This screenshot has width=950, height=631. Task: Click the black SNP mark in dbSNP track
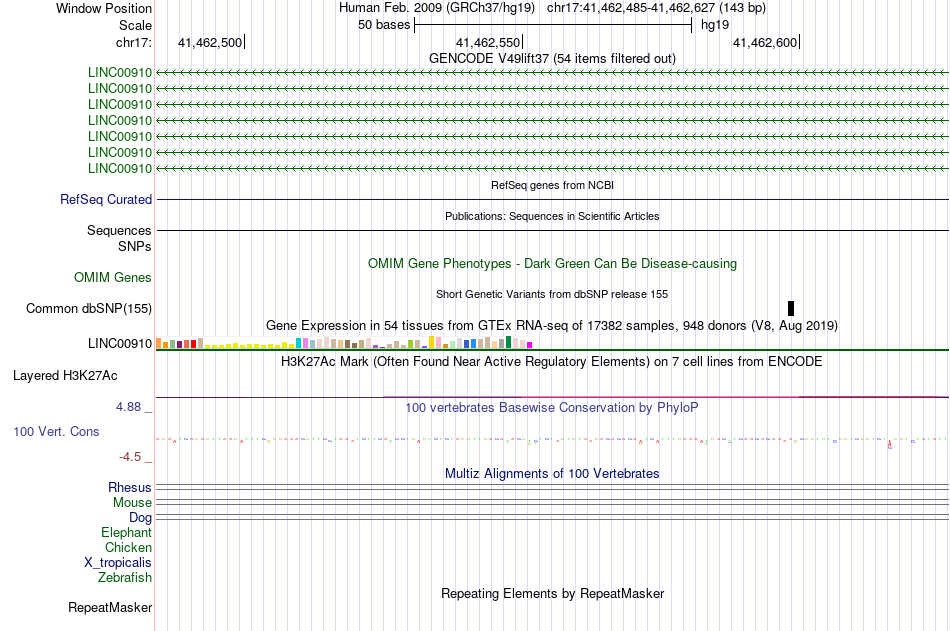point(791,308)
